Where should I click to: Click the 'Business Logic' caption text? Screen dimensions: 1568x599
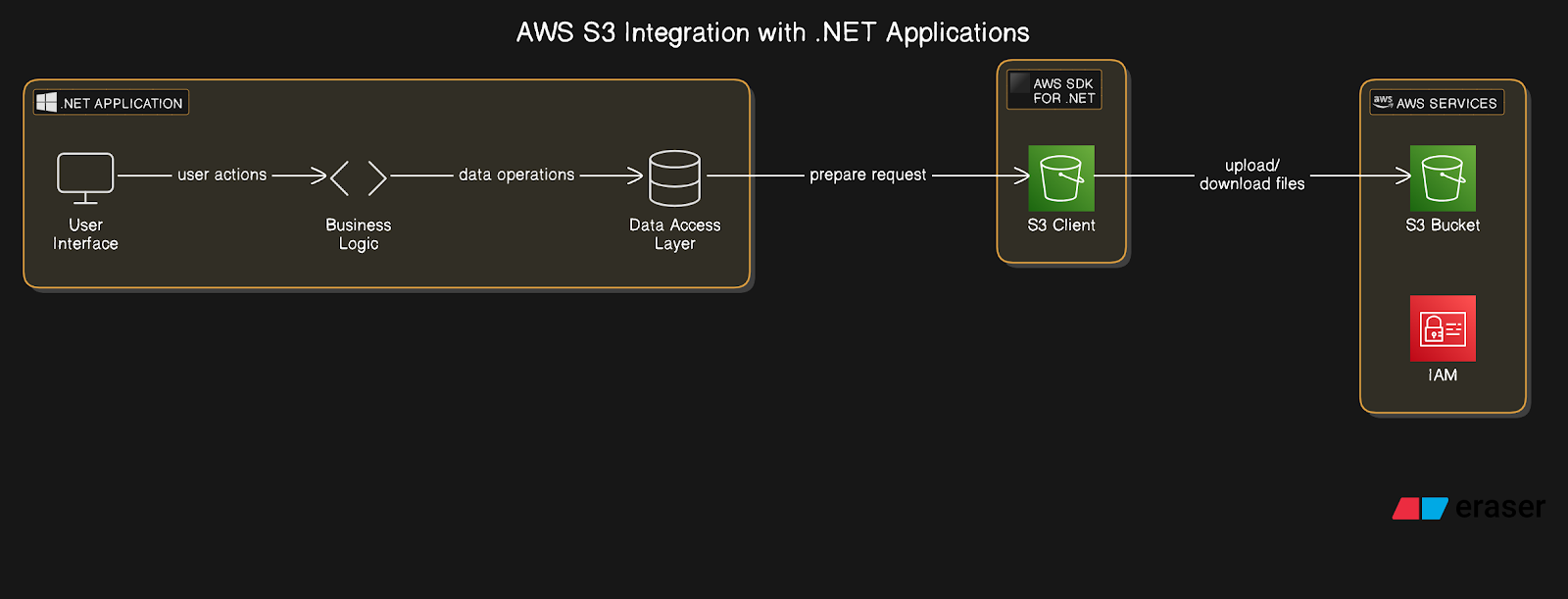(x=359, y=234)
